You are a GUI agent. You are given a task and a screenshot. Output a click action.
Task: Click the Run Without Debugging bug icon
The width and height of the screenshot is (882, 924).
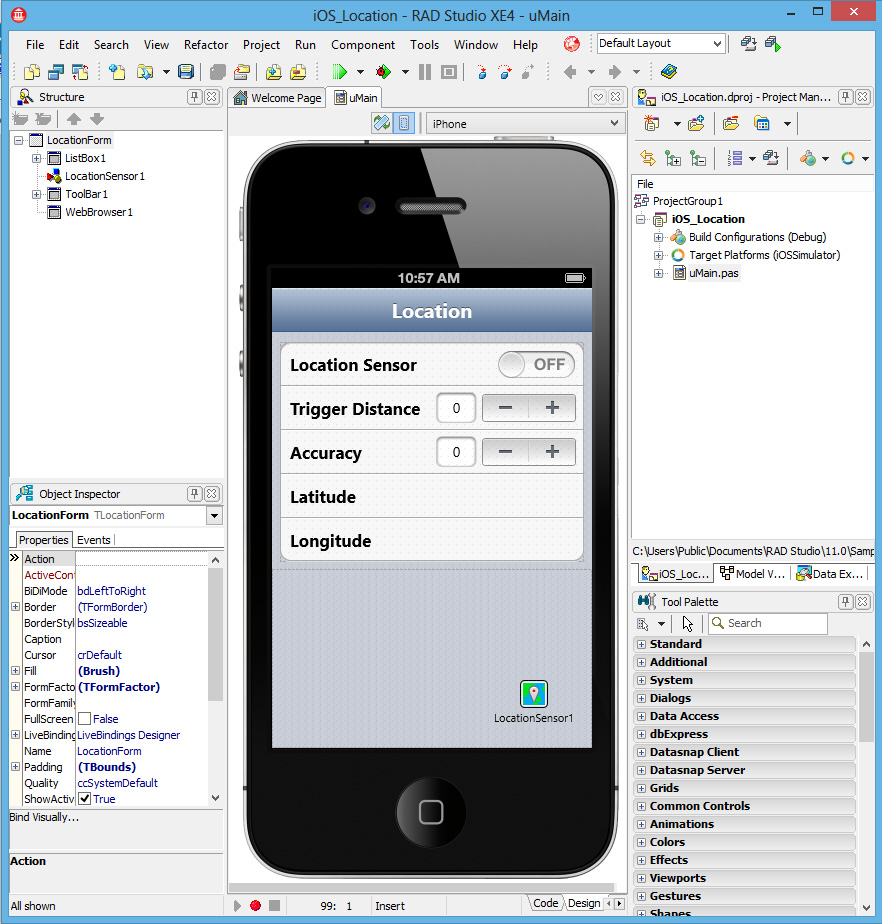[384, 72]
